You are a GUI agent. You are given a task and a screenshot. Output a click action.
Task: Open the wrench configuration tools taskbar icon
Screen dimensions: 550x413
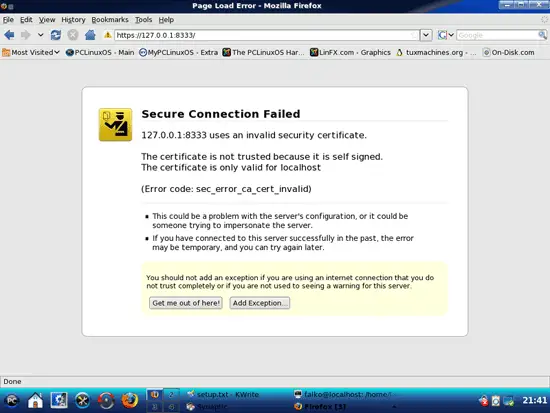[x=82, y=400]
